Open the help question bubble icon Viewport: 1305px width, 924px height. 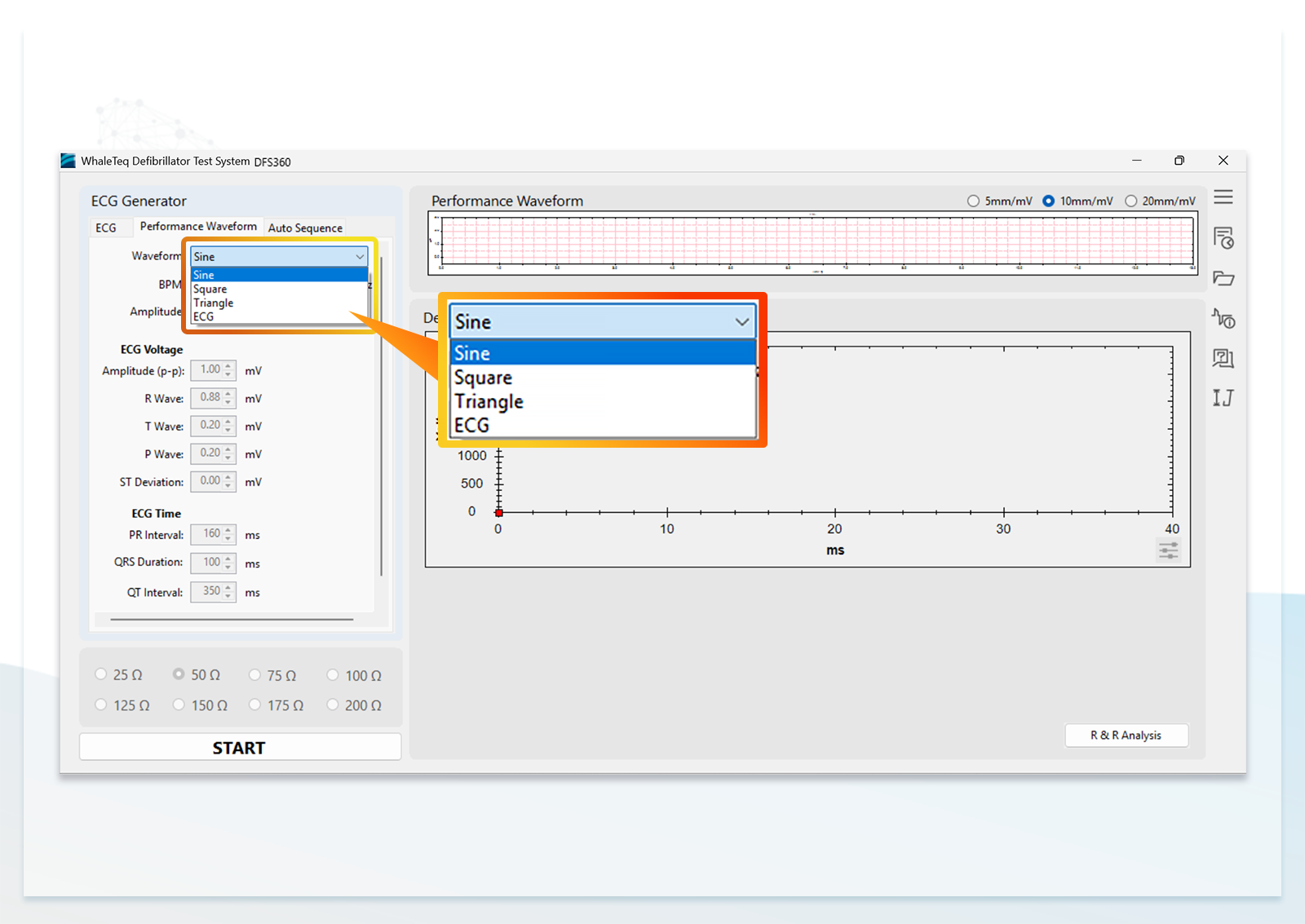[1223, 358]
